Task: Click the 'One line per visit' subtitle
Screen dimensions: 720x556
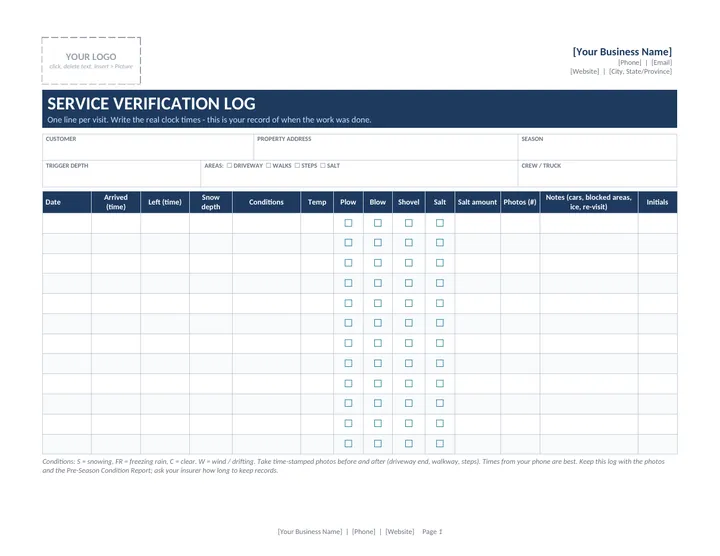Action: [209, 120]
